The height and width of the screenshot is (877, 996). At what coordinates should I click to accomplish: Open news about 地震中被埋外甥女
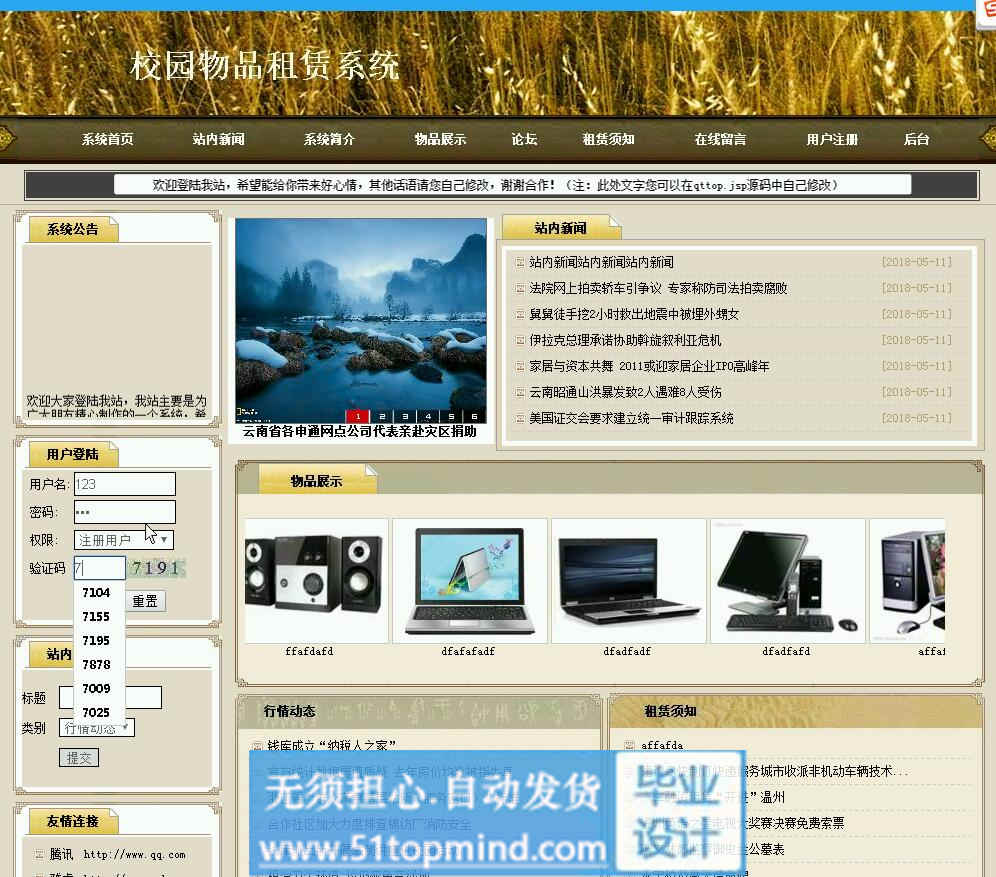click(x=634, y=314)
